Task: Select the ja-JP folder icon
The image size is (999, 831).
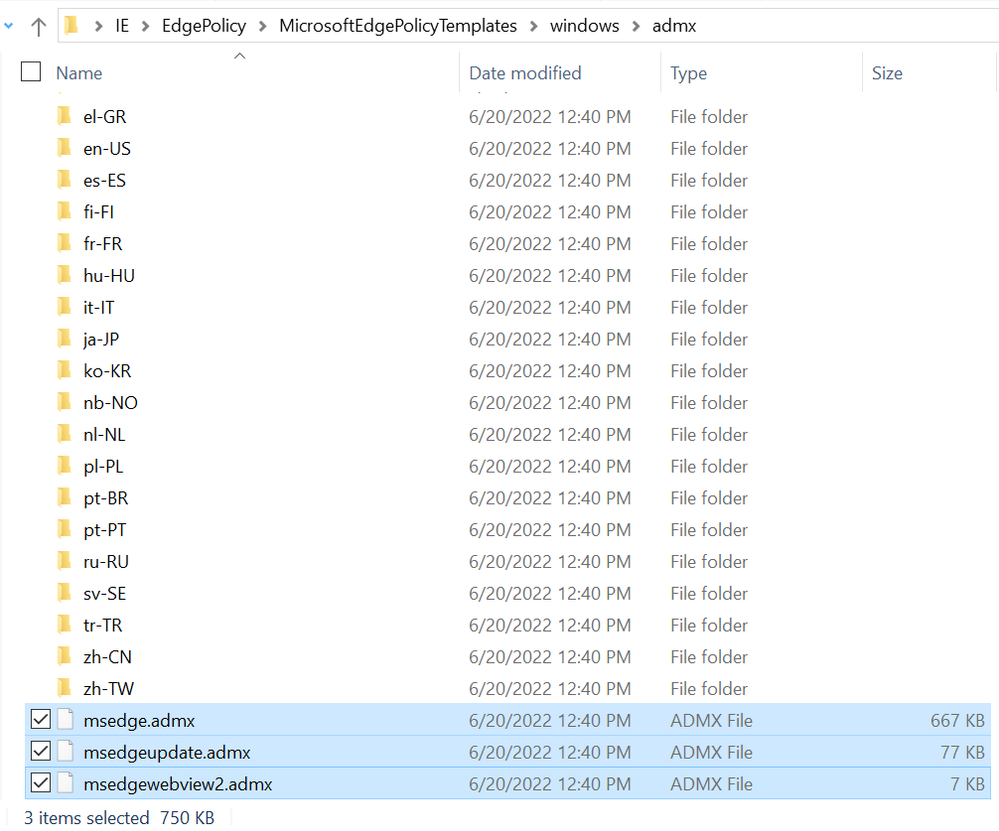Action: [x=64, y=338]
